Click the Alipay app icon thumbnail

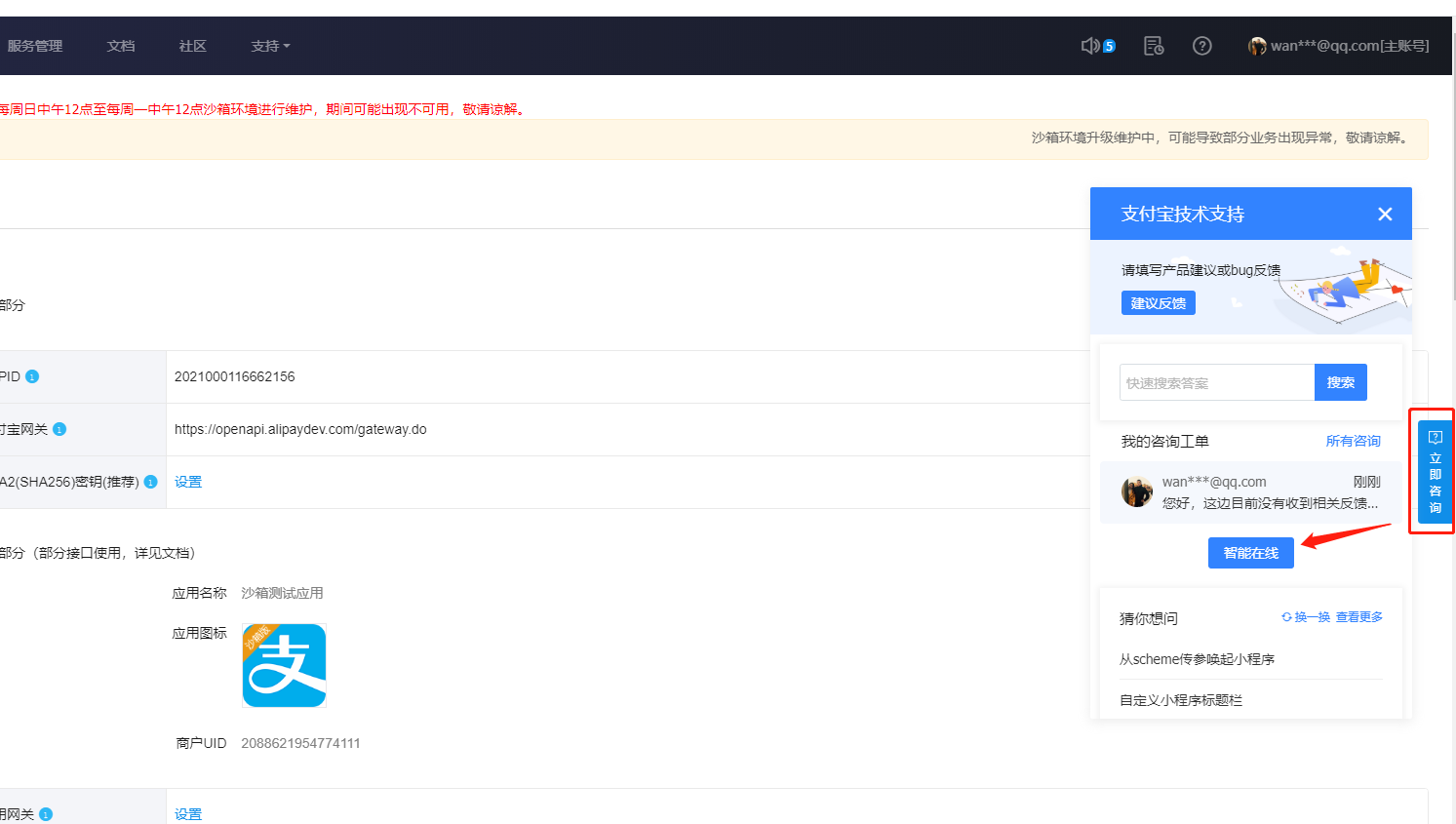[x=284, y=665]
